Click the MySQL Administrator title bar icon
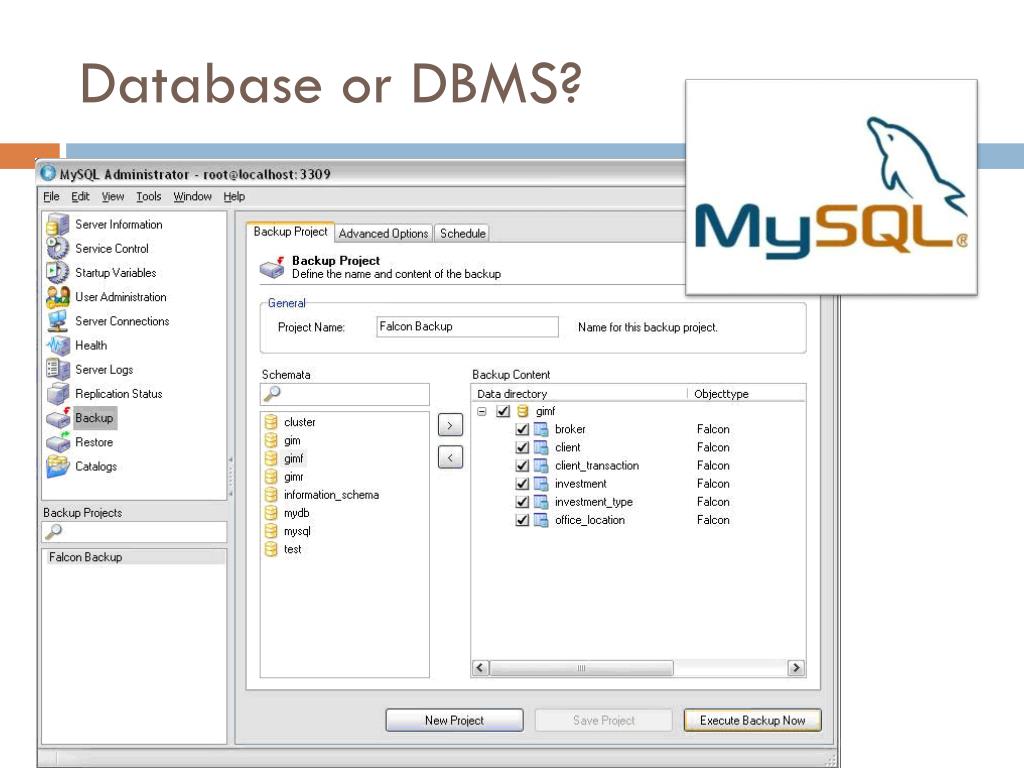 click(48, 173)
